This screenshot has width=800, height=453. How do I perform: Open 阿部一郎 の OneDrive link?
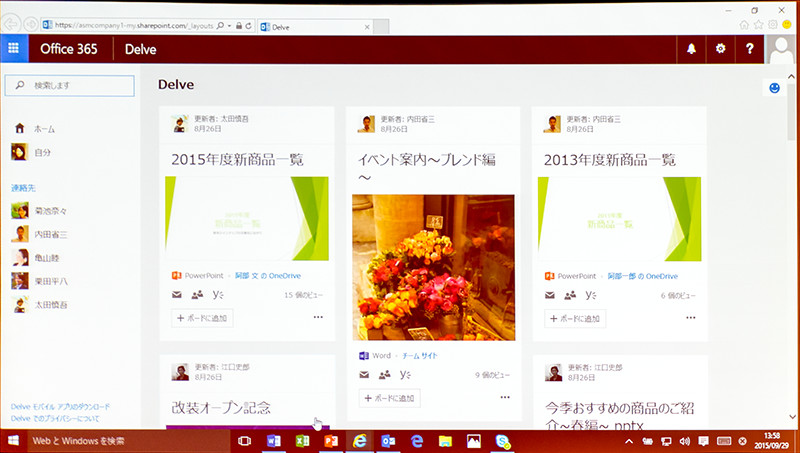643,276
